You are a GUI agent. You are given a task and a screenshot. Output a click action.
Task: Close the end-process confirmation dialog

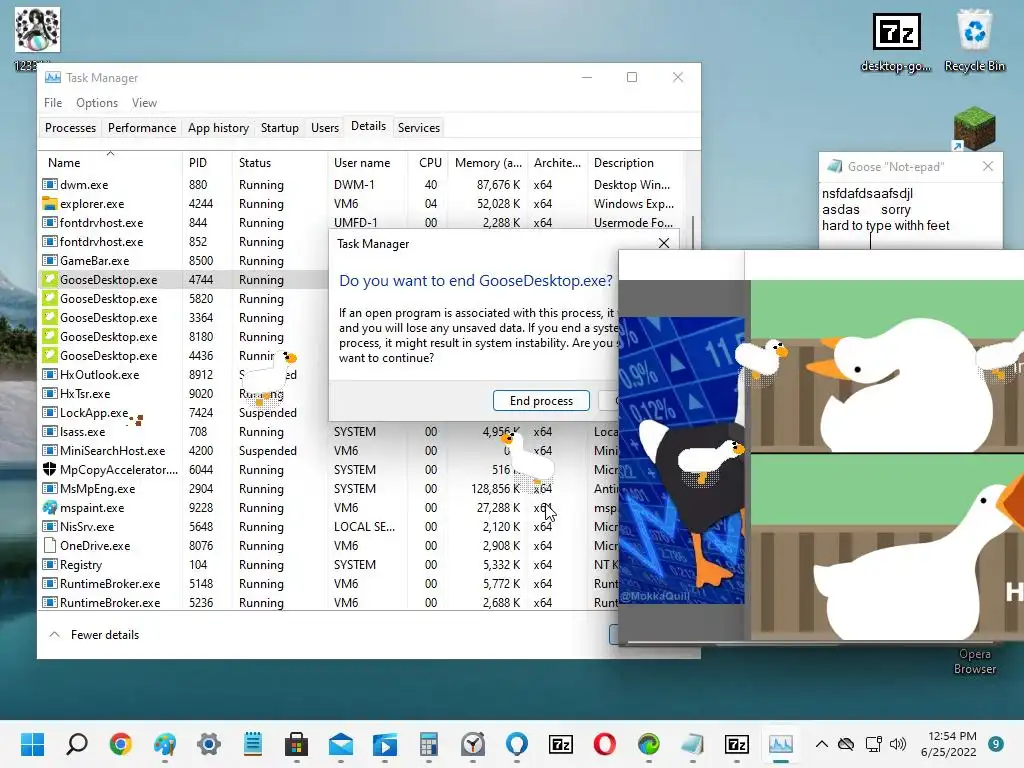click(664, 243)
